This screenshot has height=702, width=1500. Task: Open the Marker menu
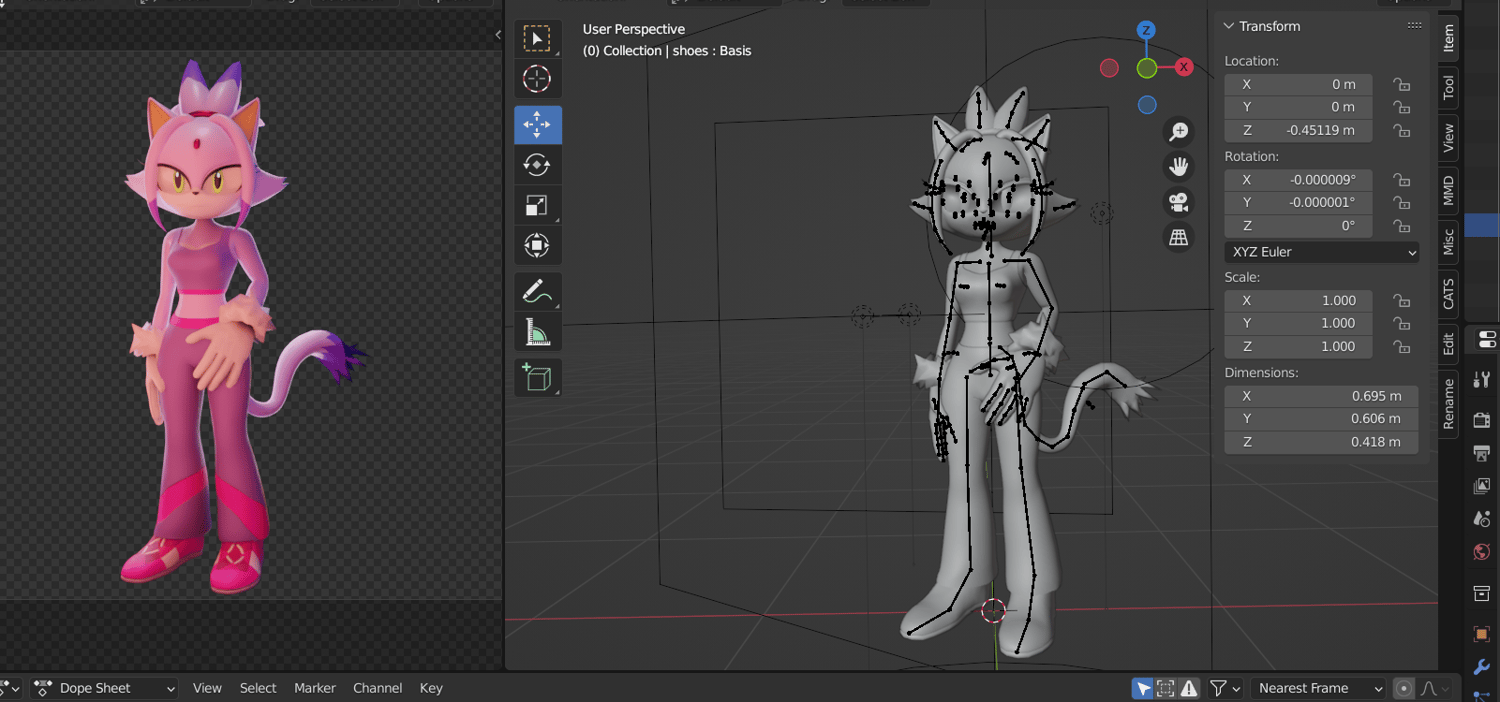coord(315,688)
